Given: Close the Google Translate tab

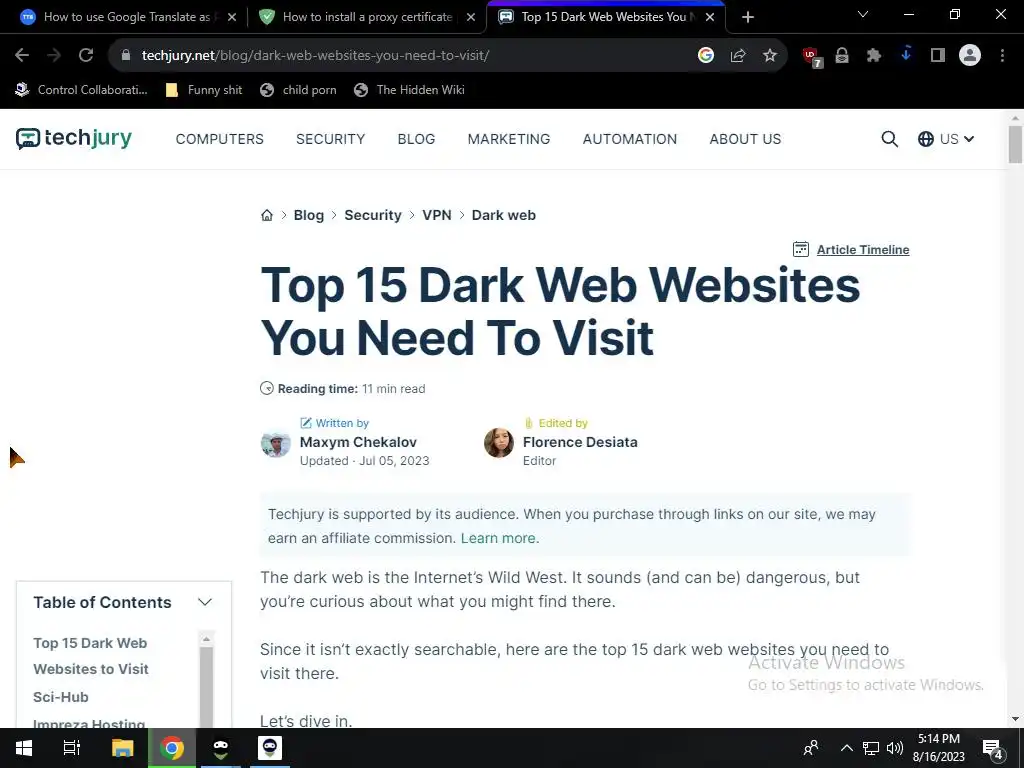Looking at the screenshot, I should (x=232, y=17).
